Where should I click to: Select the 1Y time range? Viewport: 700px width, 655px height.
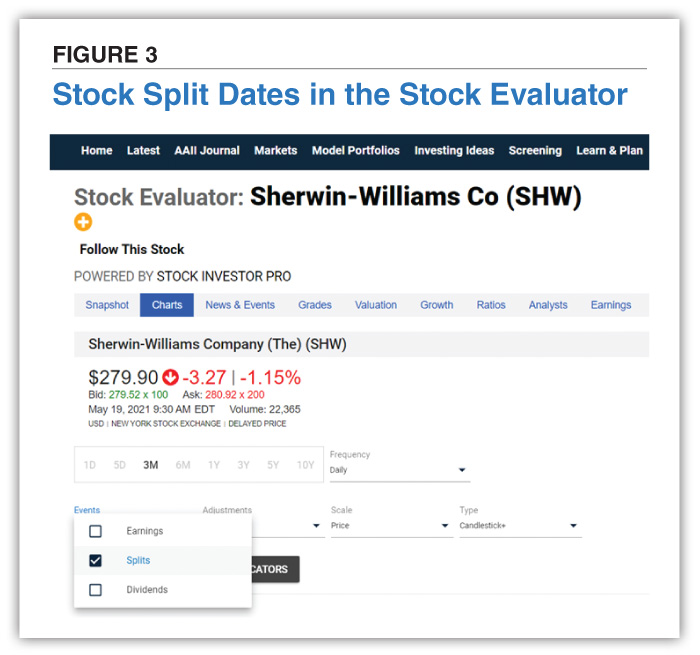point(214,465)
